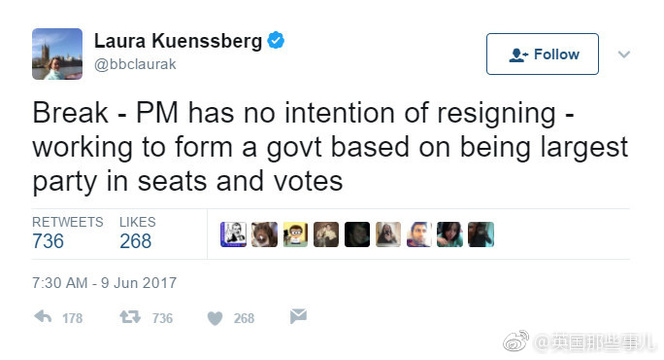Open the Weibo watermark logo
Image resolution: width=664 pixels, height=360 pixels.
pos(516,341)
